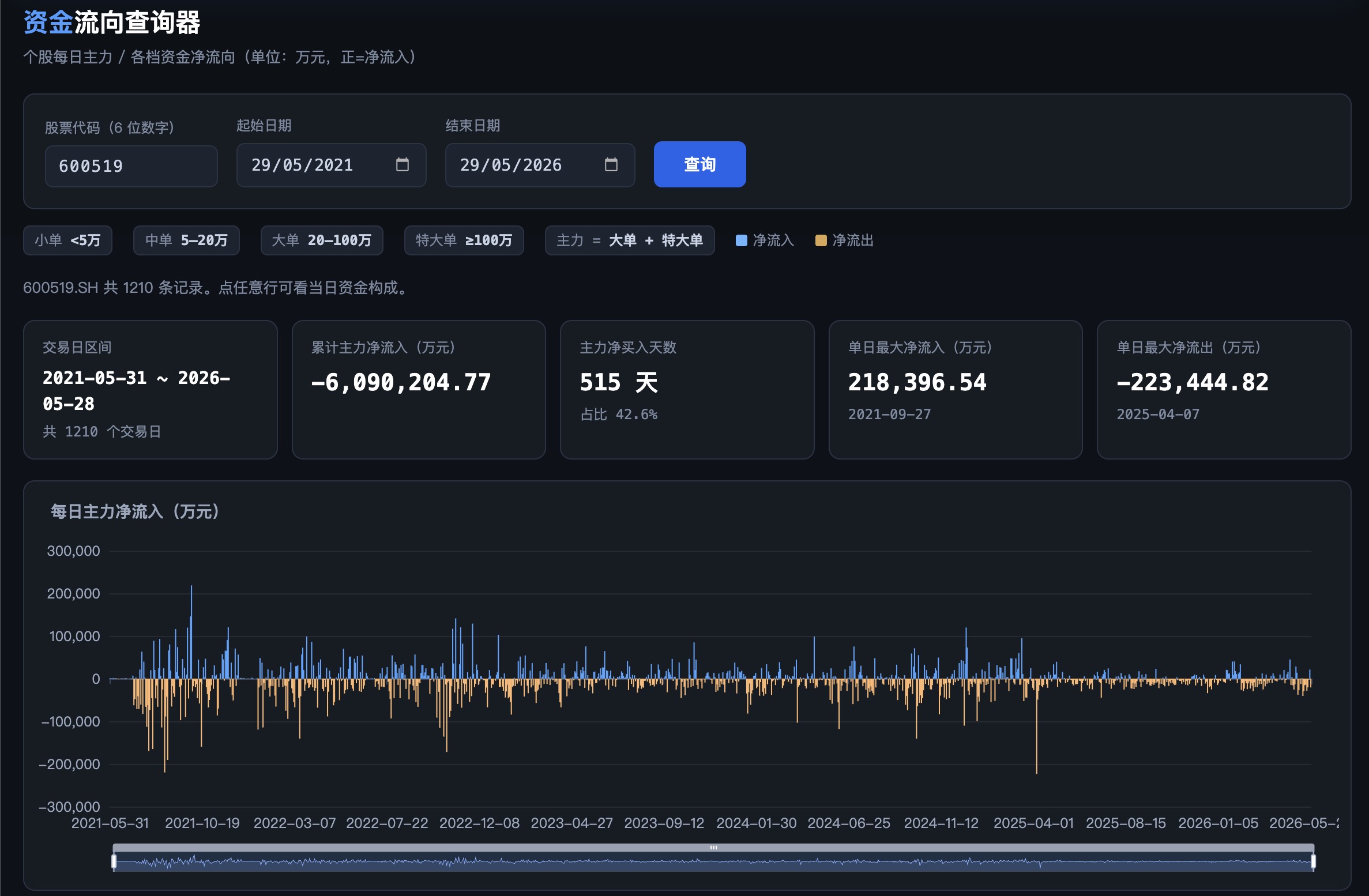Click the 查询 query button
This screenshot has width=1369, height=896.
pyautogui.click(x=699, y=164)
